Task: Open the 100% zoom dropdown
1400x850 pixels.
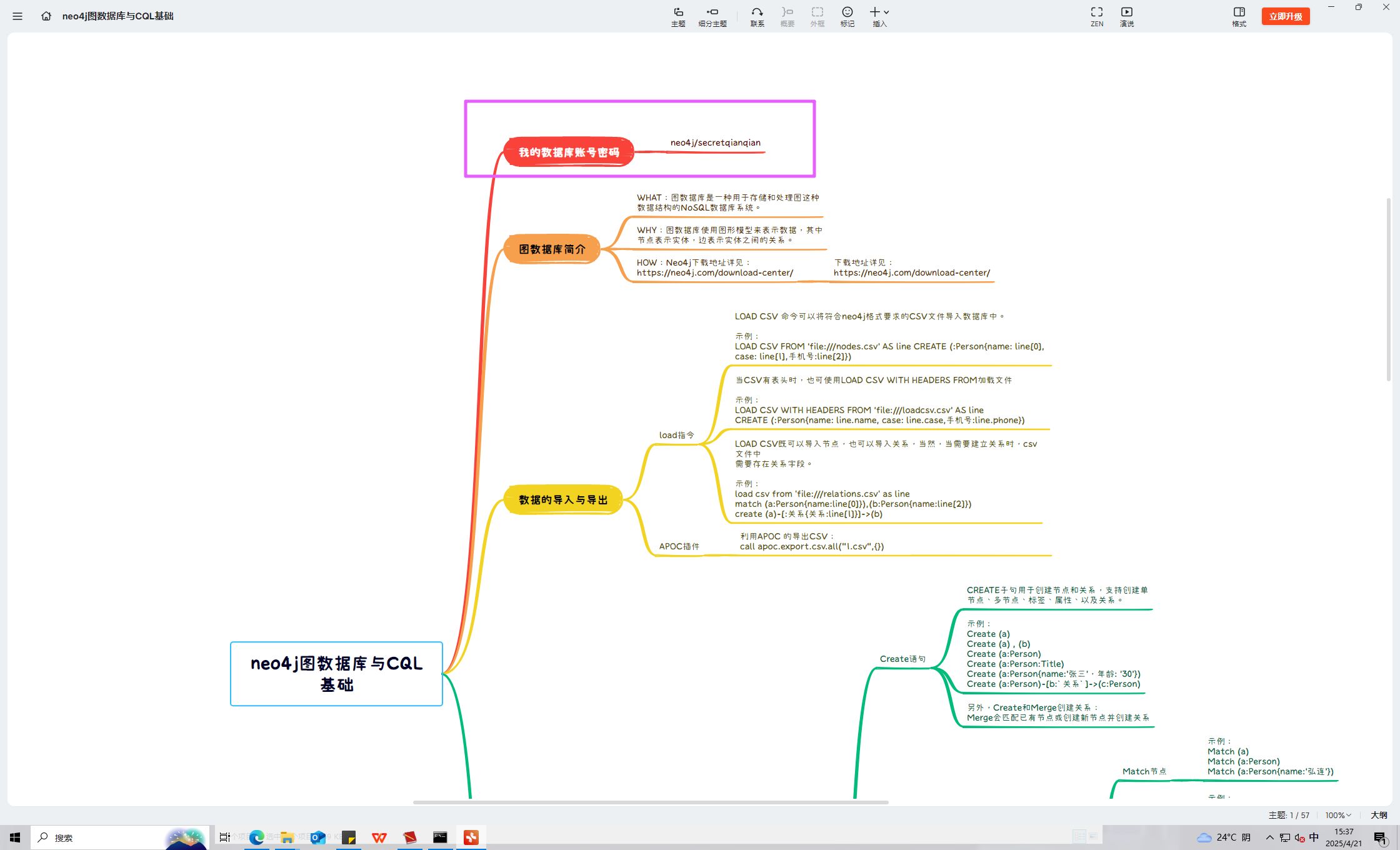Action: click(x=1338, y=815)
